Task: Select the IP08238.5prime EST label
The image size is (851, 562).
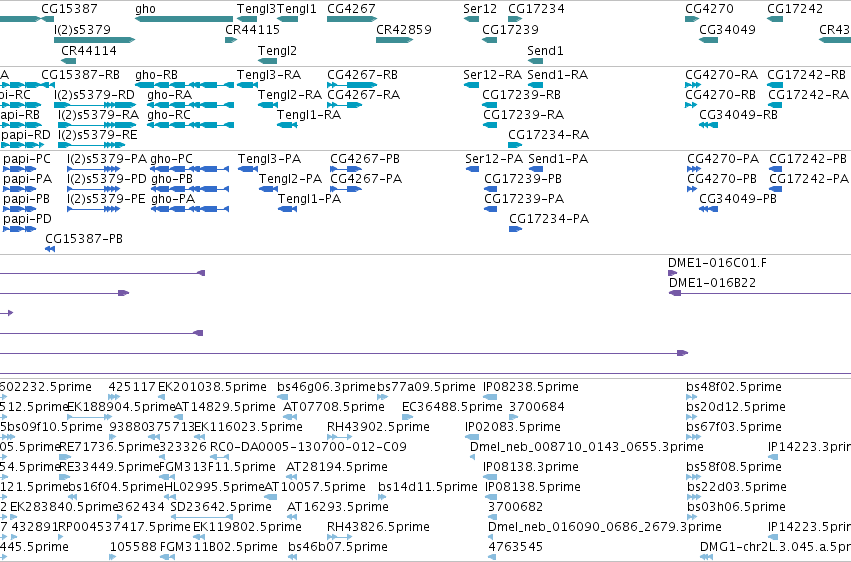Action: (531, 387)
